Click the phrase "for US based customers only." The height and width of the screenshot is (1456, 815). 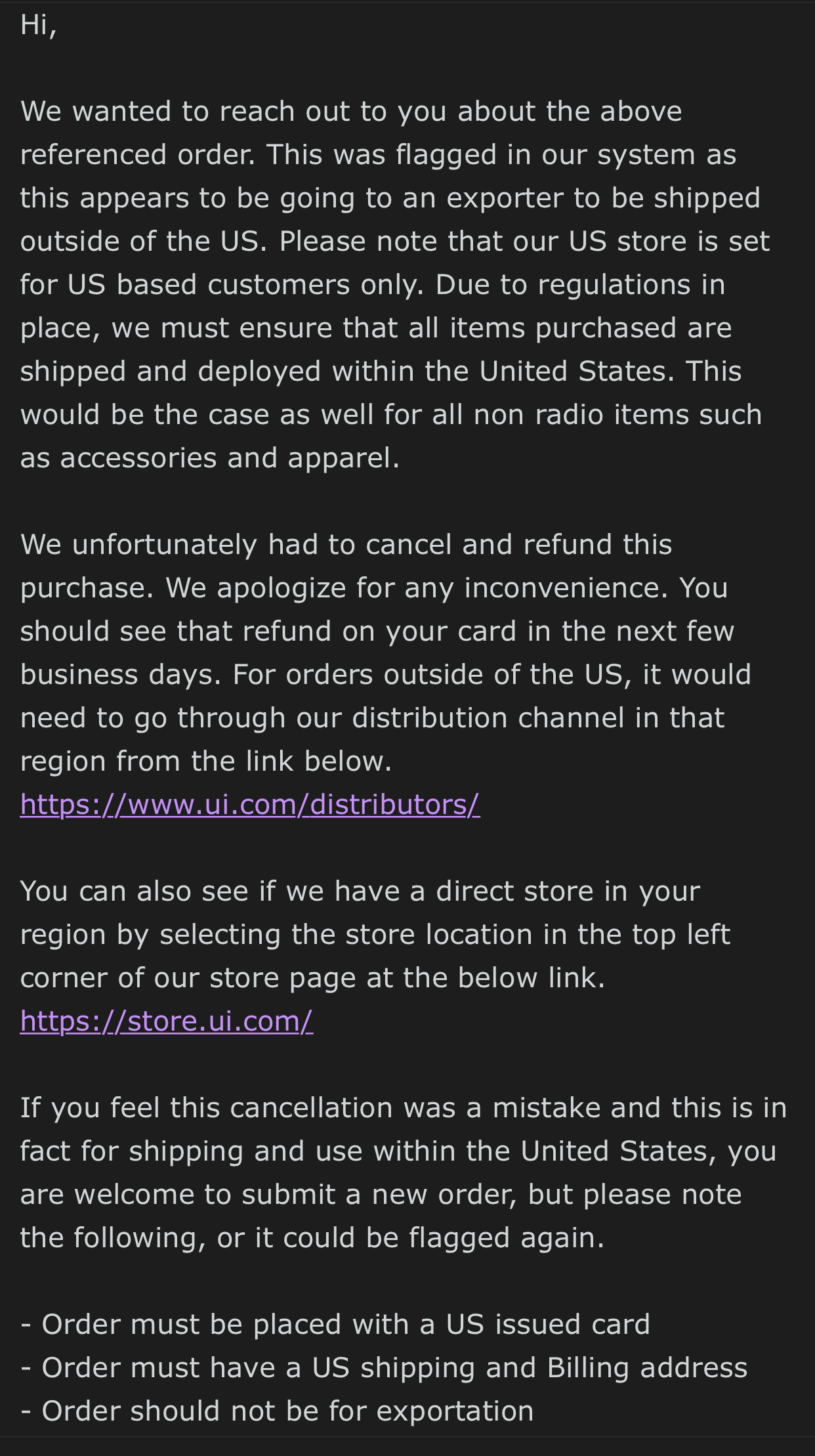click(222, 285)
